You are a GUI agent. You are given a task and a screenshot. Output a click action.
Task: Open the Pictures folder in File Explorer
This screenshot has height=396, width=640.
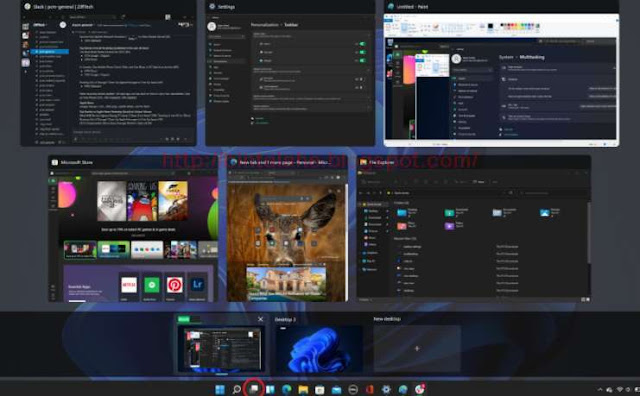(544, 213)
